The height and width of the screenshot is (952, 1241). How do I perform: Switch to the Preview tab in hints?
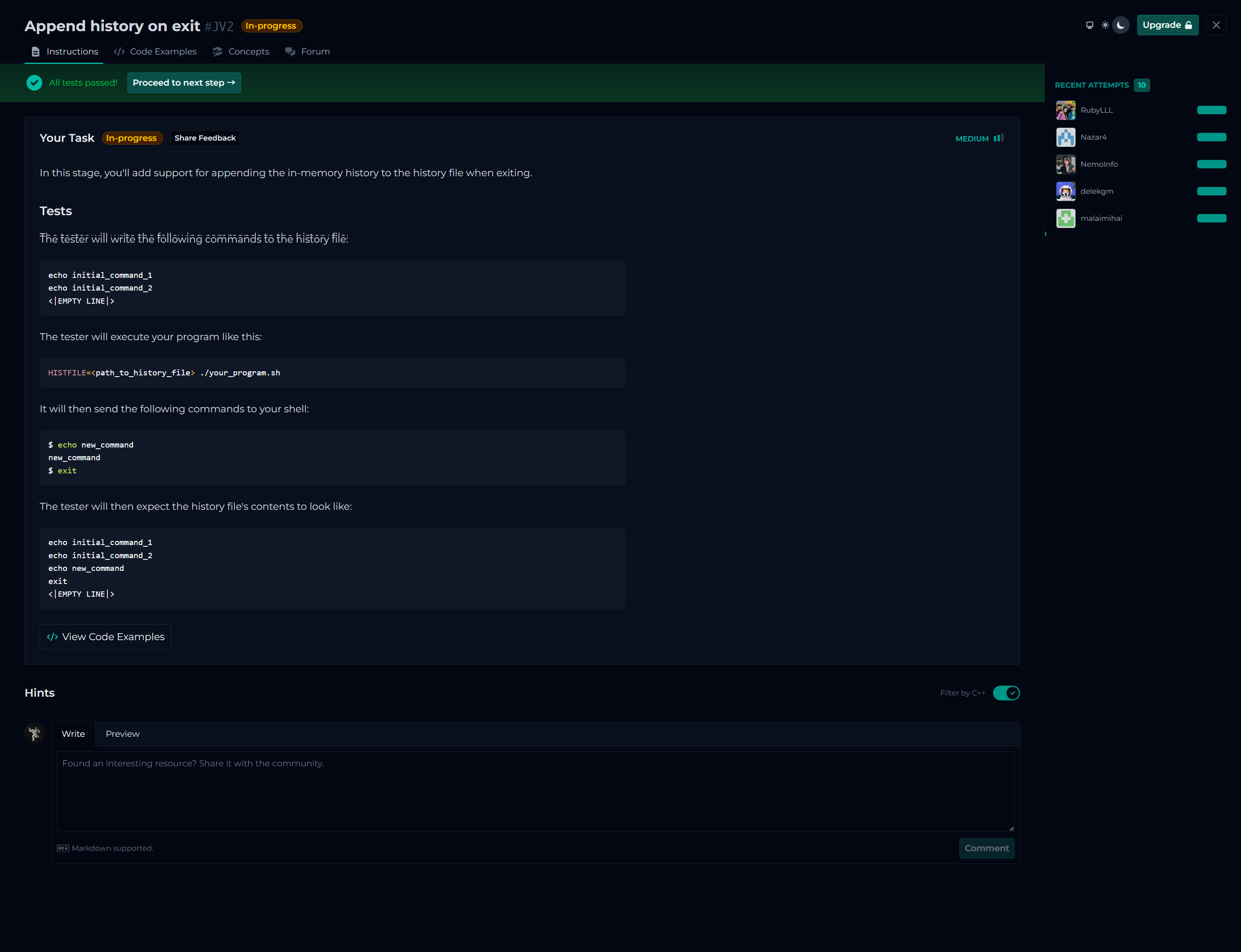pos(123,734)
